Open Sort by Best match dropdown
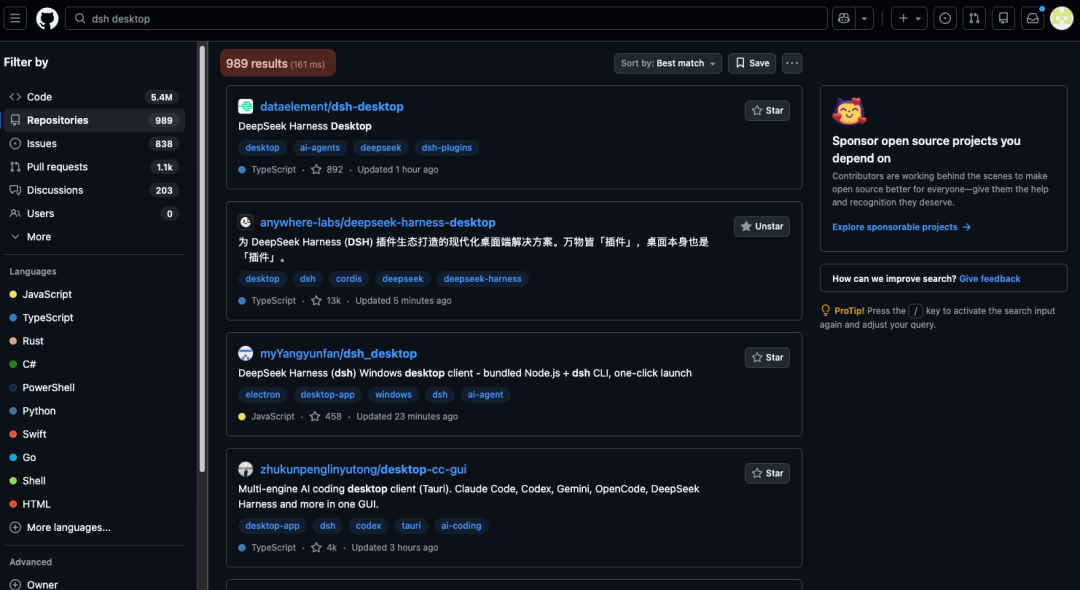Screen dimensions: 1080x590 point(667,63)
